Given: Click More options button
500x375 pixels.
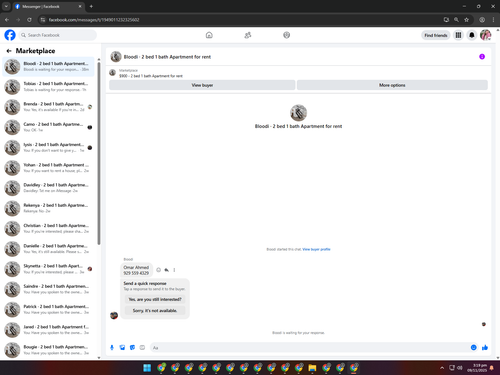Looking at the screenshot, I should (x=392, y=85).
